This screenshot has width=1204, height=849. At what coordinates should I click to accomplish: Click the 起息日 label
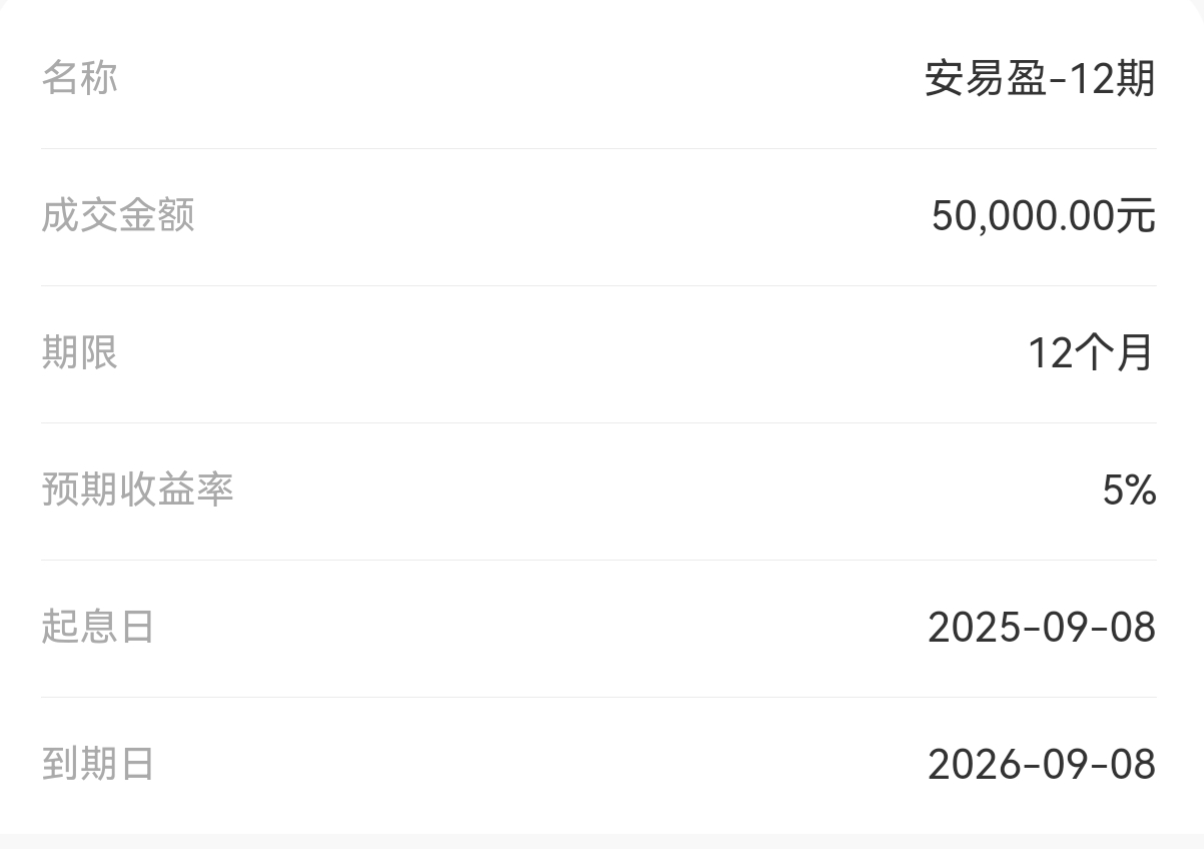(98, 627)
